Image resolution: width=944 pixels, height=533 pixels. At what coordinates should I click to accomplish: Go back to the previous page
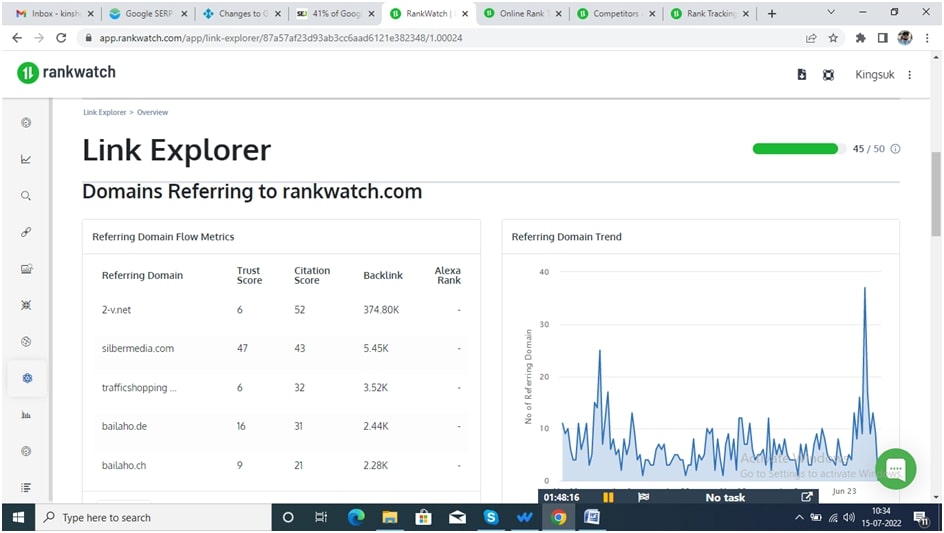click(17, 38)
